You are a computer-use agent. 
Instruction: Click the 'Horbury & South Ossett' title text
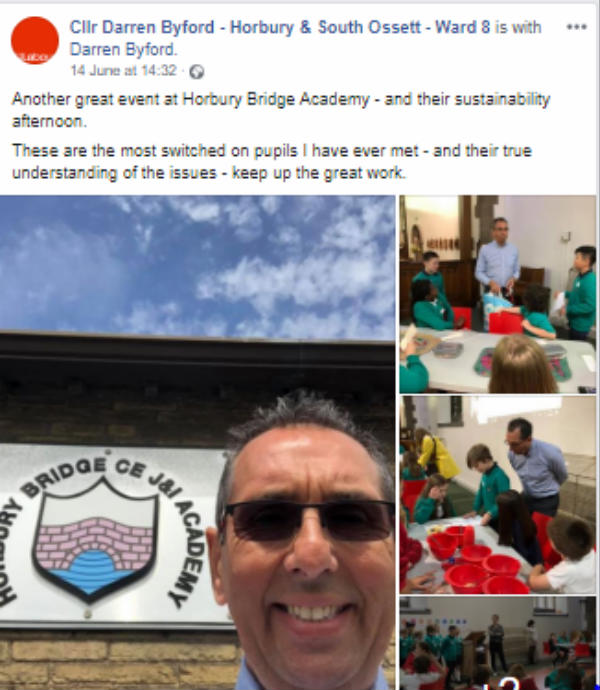tap(325, 27)
